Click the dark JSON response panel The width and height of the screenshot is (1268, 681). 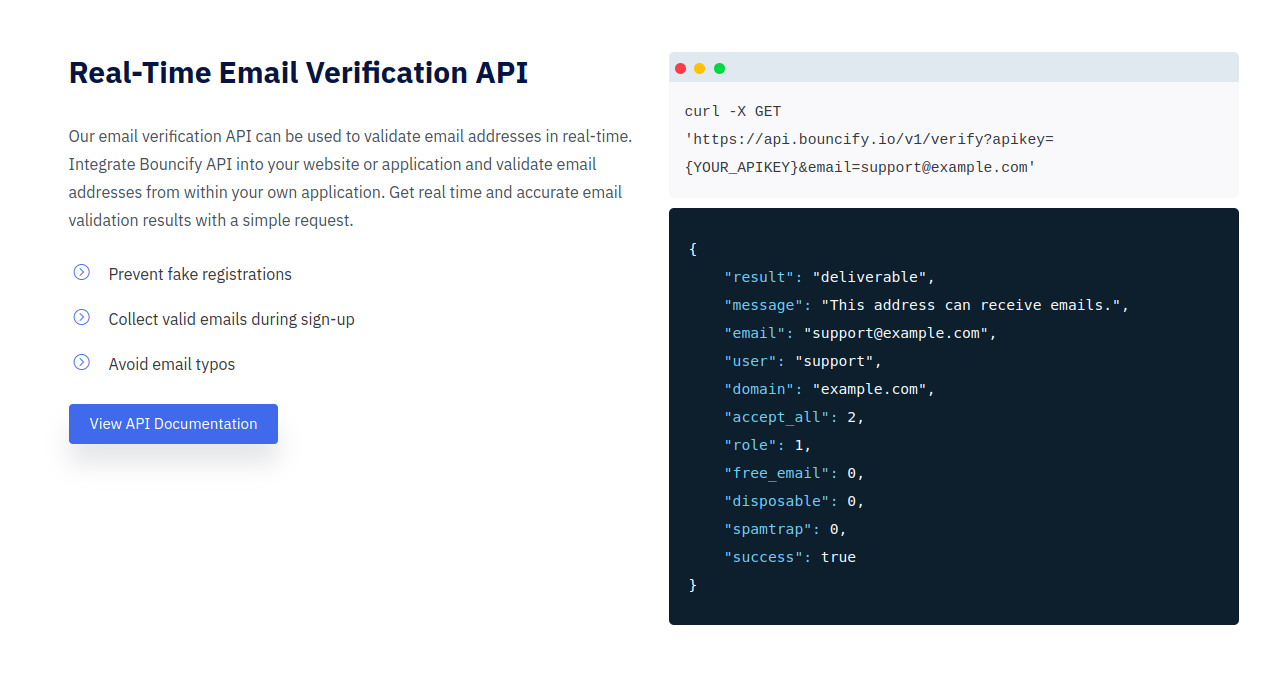[953, 415]
